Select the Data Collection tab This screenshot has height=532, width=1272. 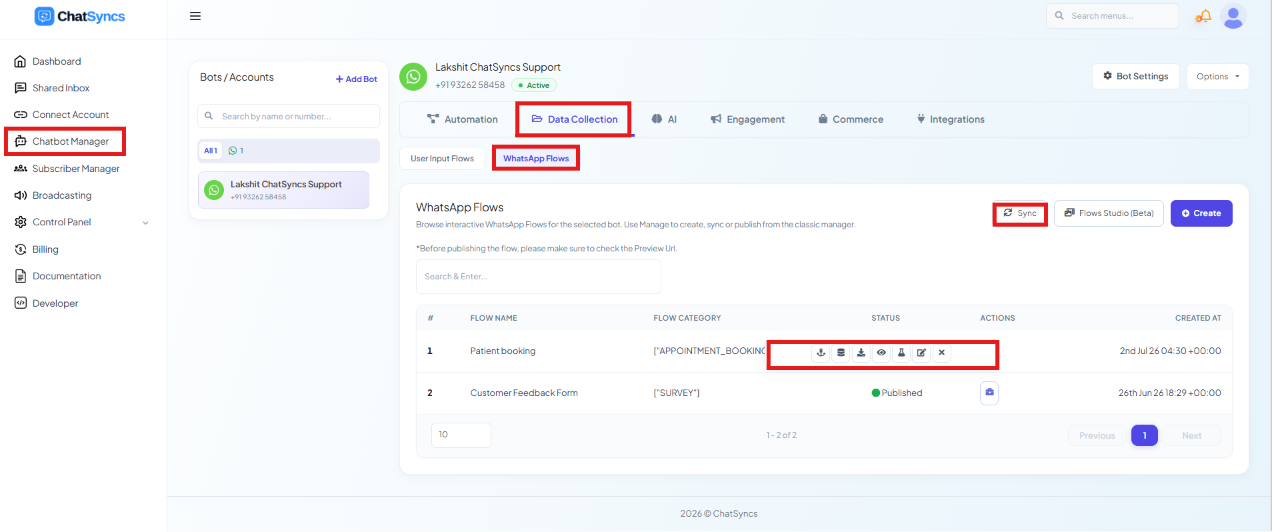pyautogui.click(x=574, y=119)
